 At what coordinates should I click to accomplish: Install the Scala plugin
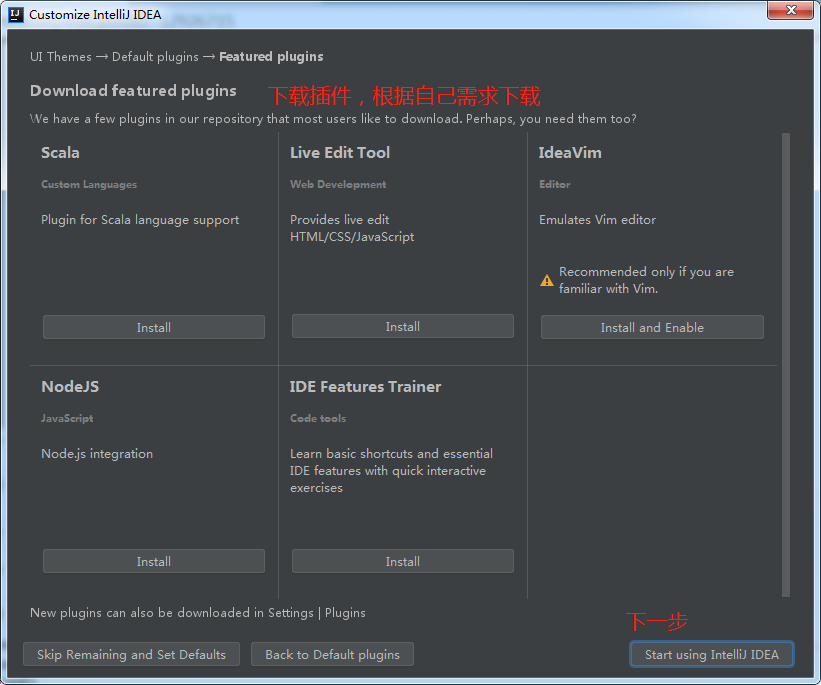point(154,327)
